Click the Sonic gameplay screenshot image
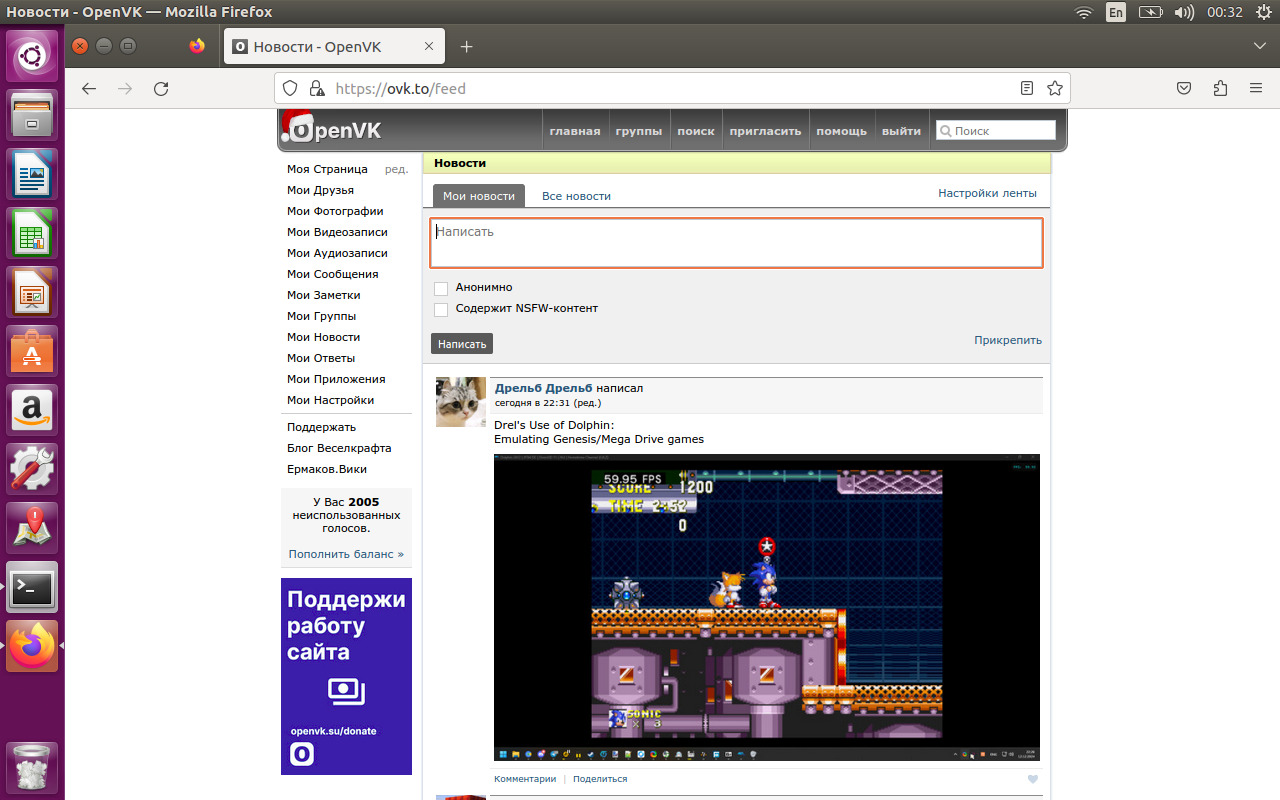Screen dimensions: 1280x800 (x=766, y=607)
